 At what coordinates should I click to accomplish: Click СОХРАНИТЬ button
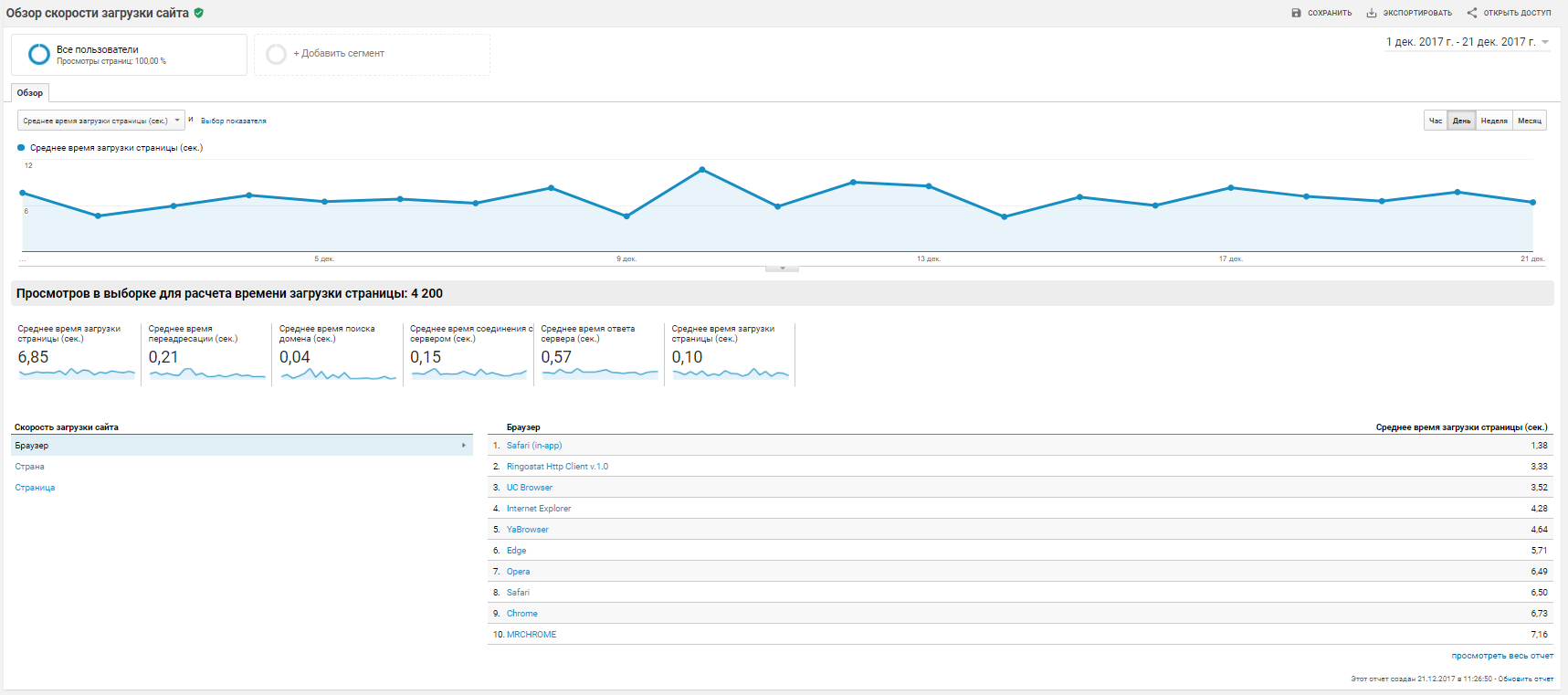(x=1321, y=13)
